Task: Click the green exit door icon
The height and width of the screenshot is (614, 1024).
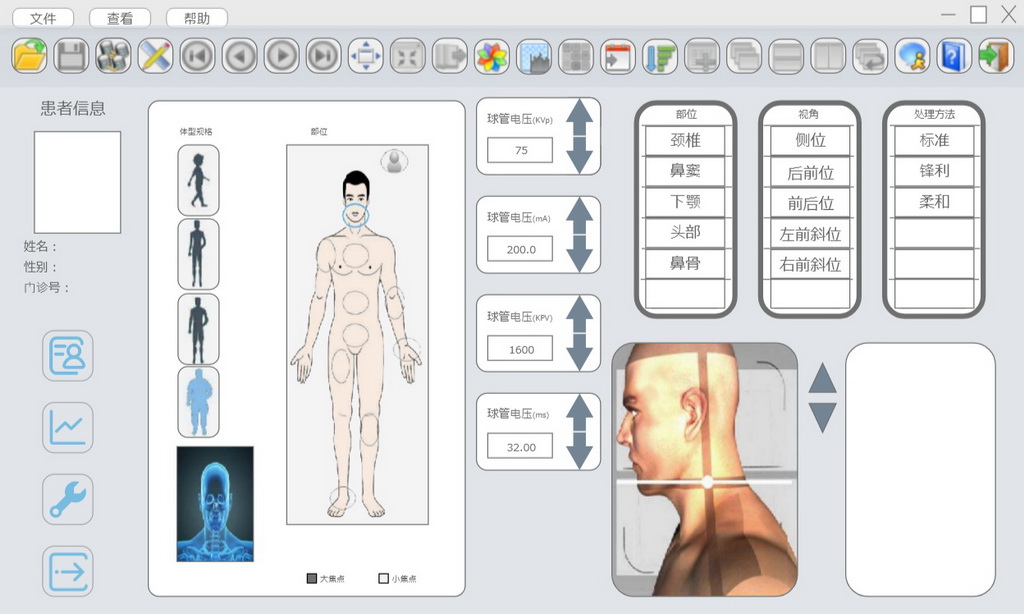Action: pyautogui.click(x=995, y=55)
